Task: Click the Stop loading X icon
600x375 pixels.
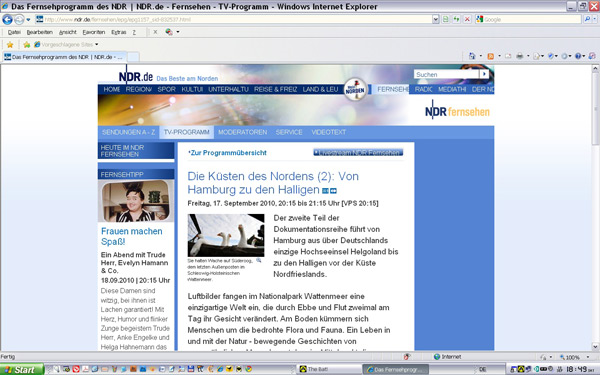Action: tap(467, 19)
